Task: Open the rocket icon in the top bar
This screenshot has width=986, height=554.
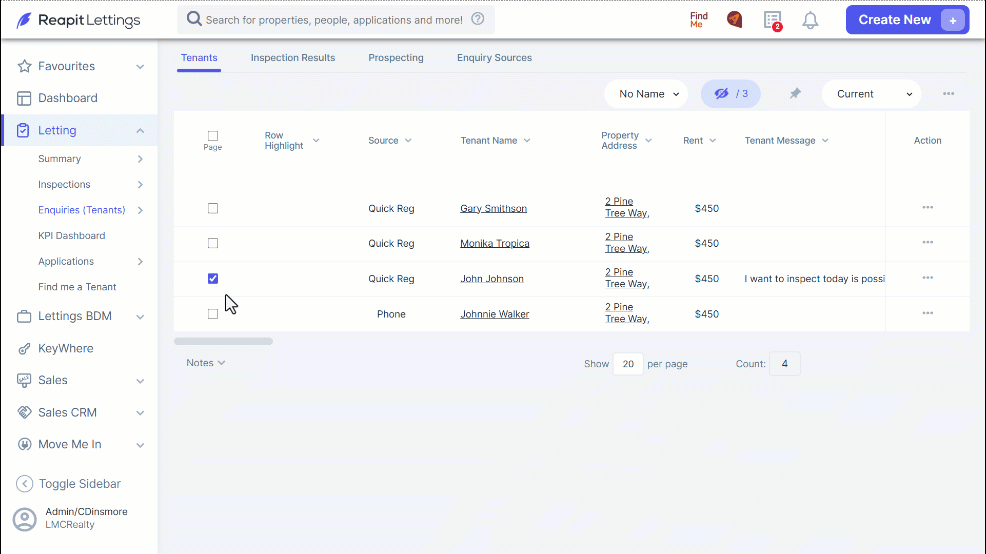Action: (x=734, y=20)
